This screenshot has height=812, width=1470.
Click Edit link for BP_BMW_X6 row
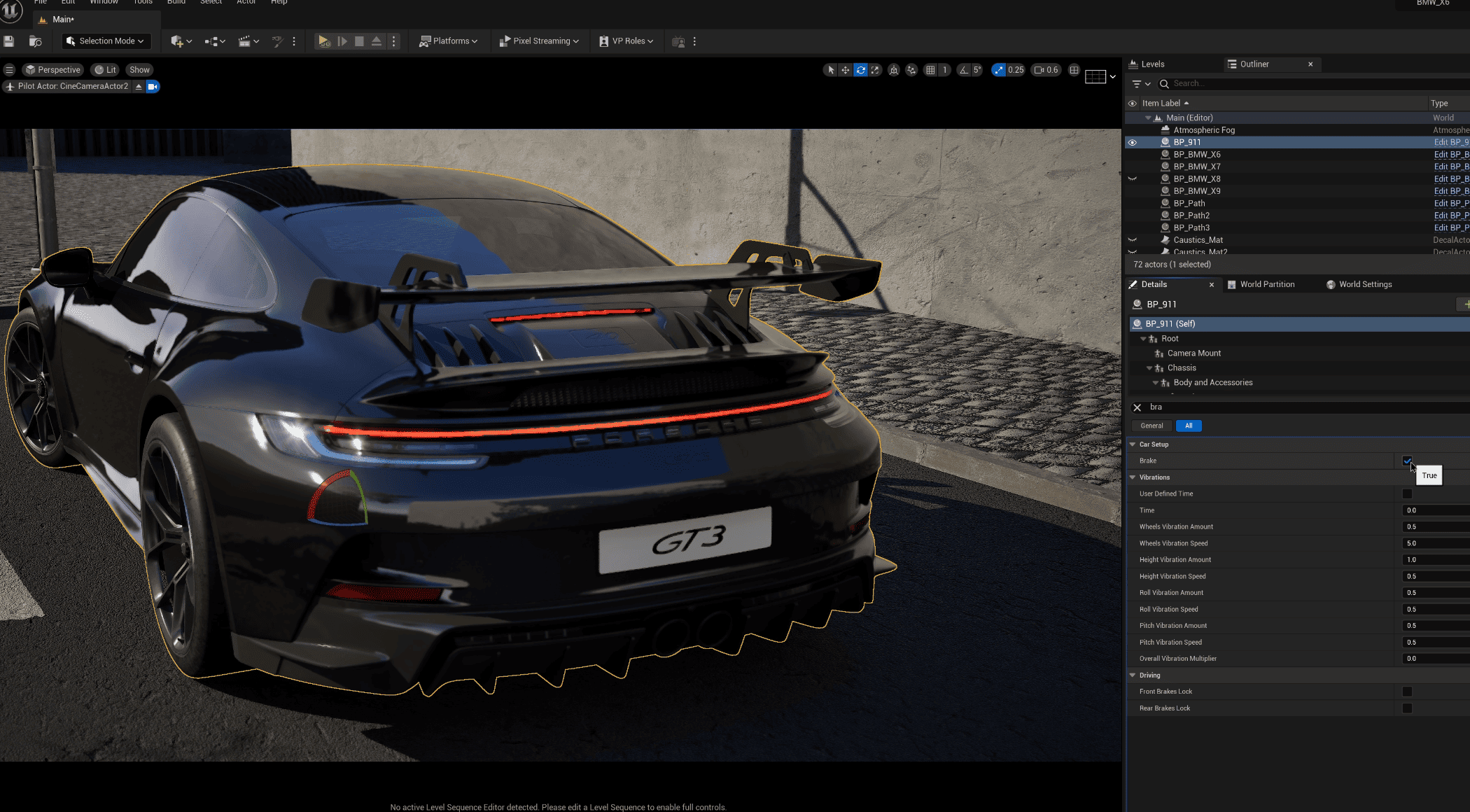1451,155
